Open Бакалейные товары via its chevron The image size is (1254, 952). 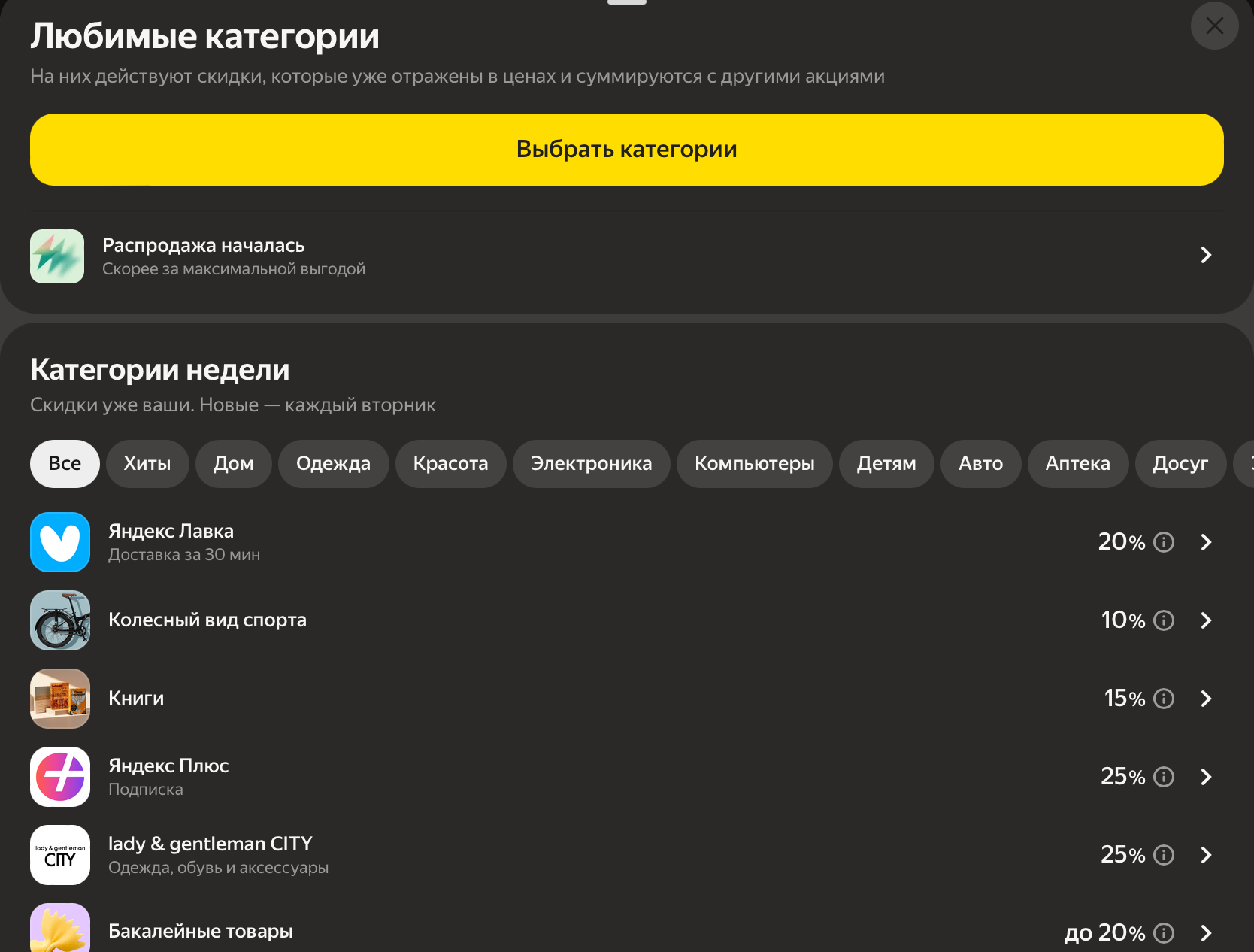click(x=1206, y=933)
